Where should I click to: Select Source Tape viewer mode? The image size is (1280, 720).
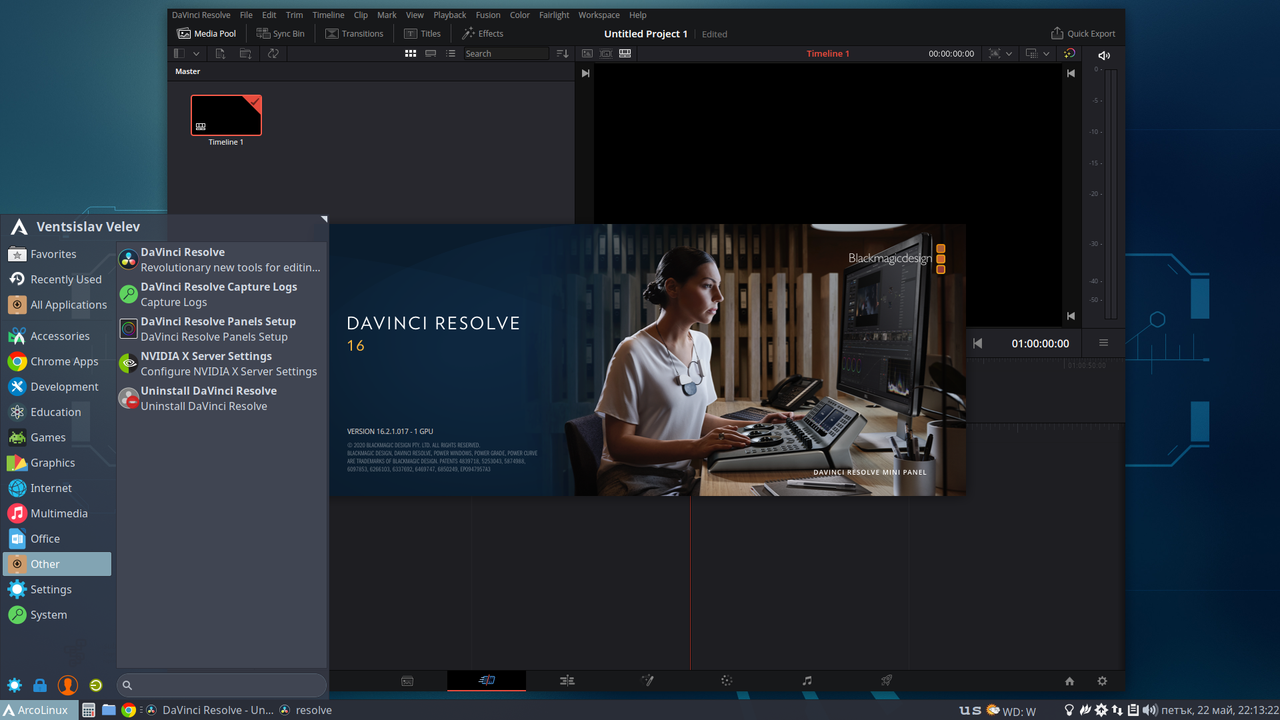tap(606, 53)
